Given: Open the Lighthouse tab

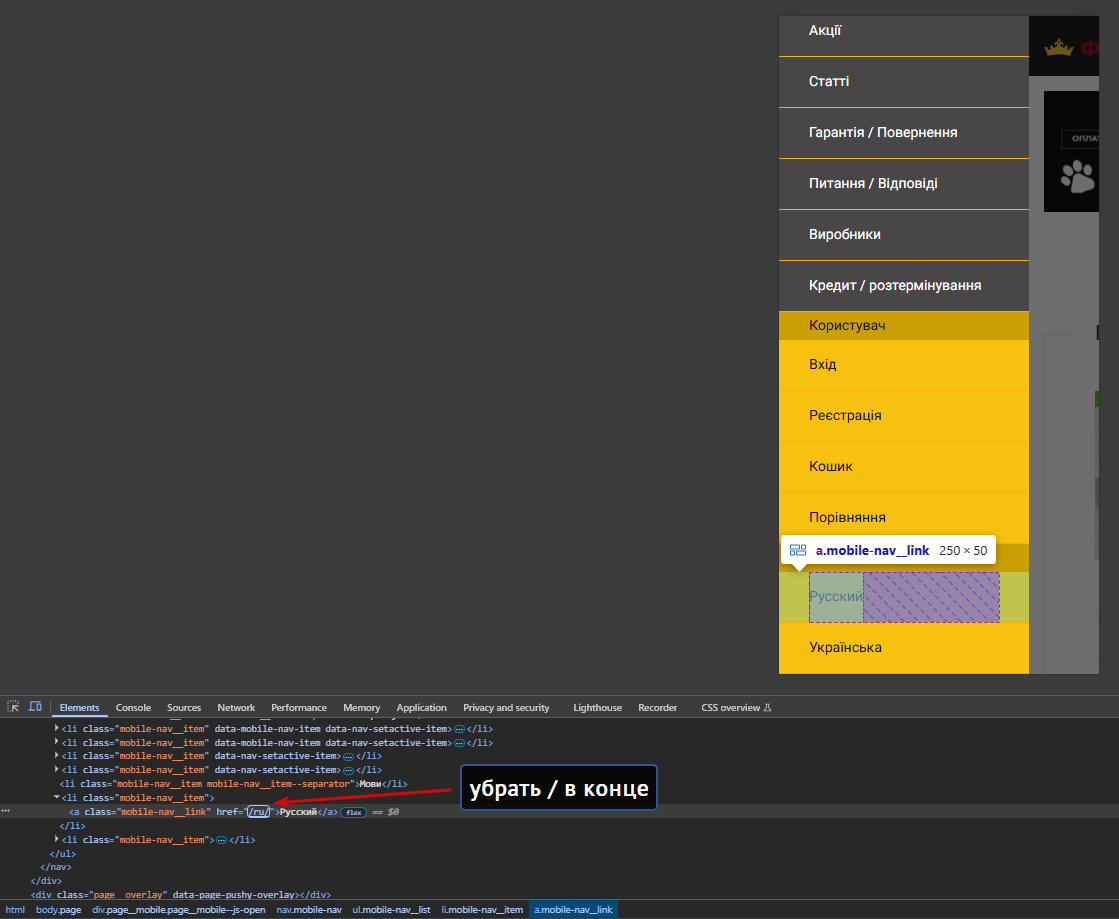Looking at the screenshot, I should coord(597,708).
